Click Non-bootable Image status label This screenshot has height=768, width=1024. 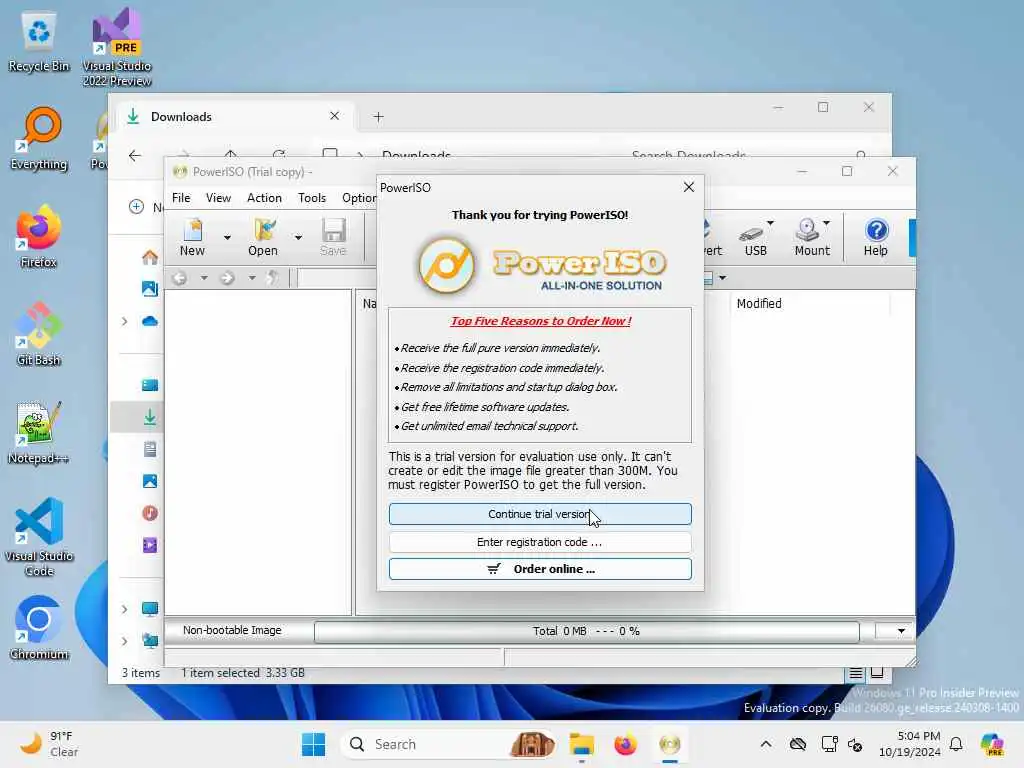(232, 630)
